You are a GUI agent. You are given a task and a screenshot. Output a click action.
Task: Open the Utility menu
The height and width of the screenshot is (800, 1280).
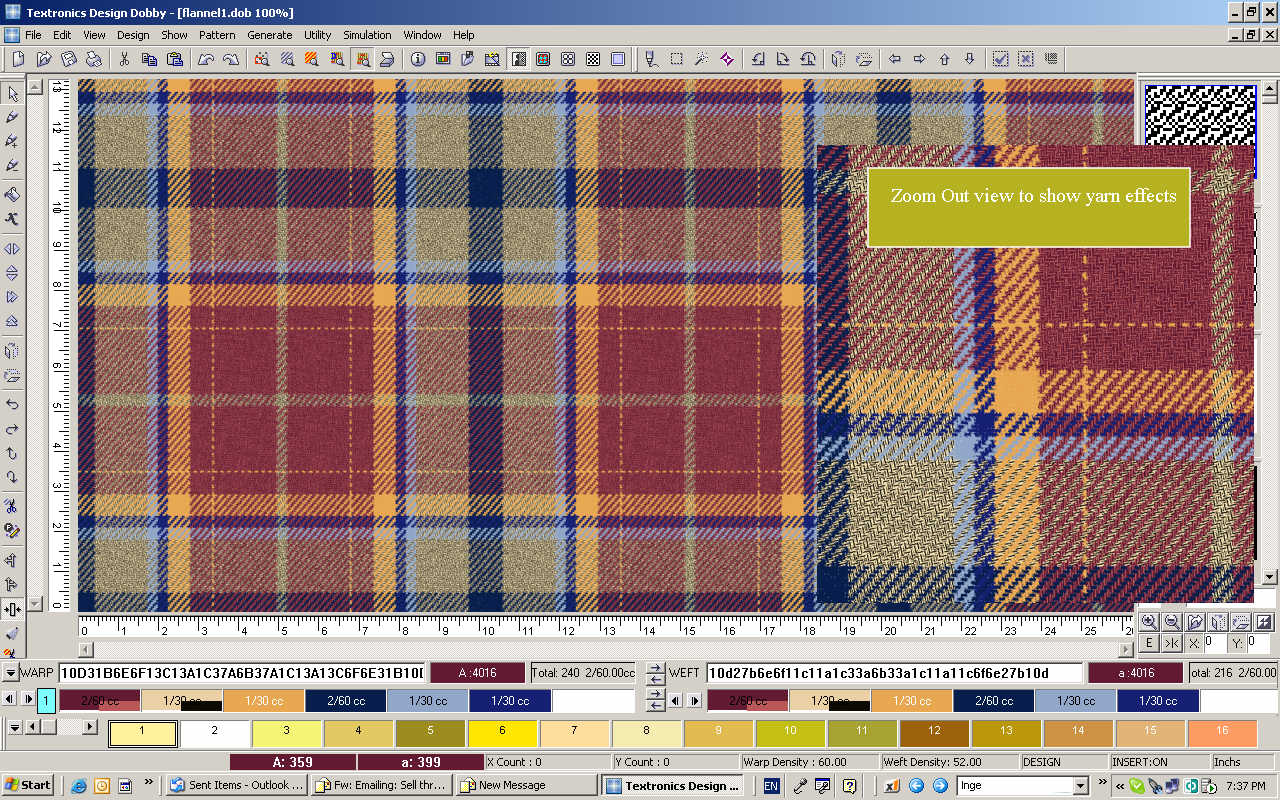click(317, 35)
